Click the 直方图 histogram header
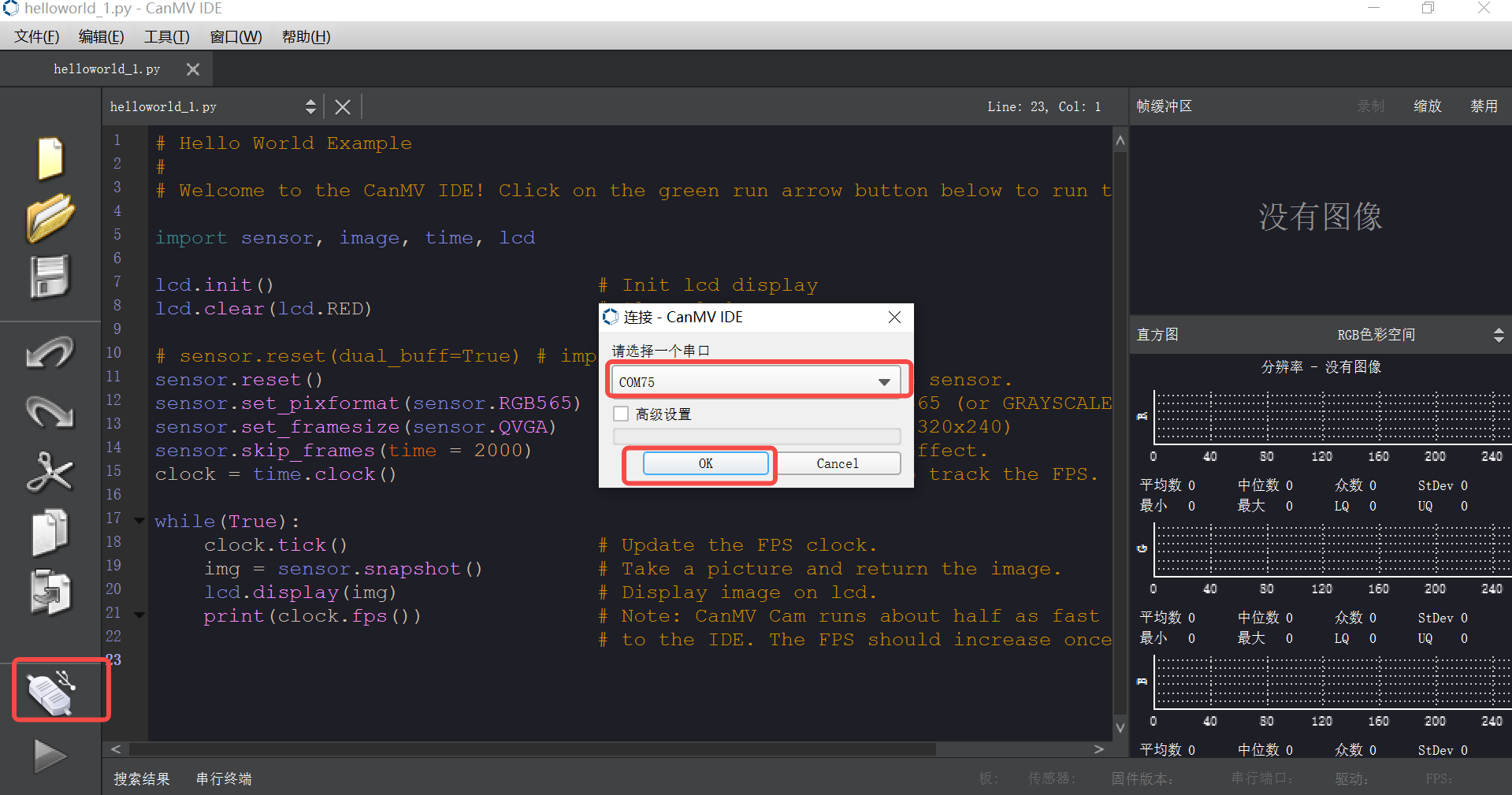Image resolution: width=1512 pixels, height=795 pixels. [1157, 335]
